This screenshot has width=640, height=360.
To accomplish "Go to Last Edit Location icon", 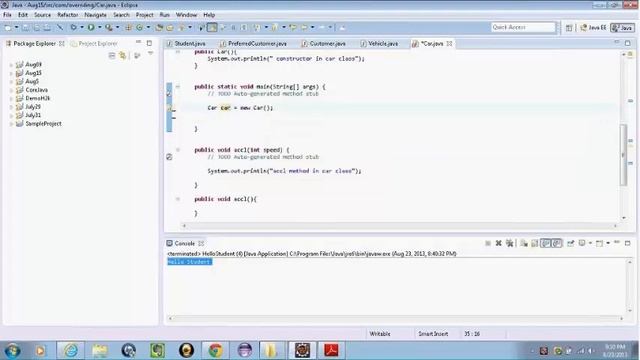I will 293,27.
